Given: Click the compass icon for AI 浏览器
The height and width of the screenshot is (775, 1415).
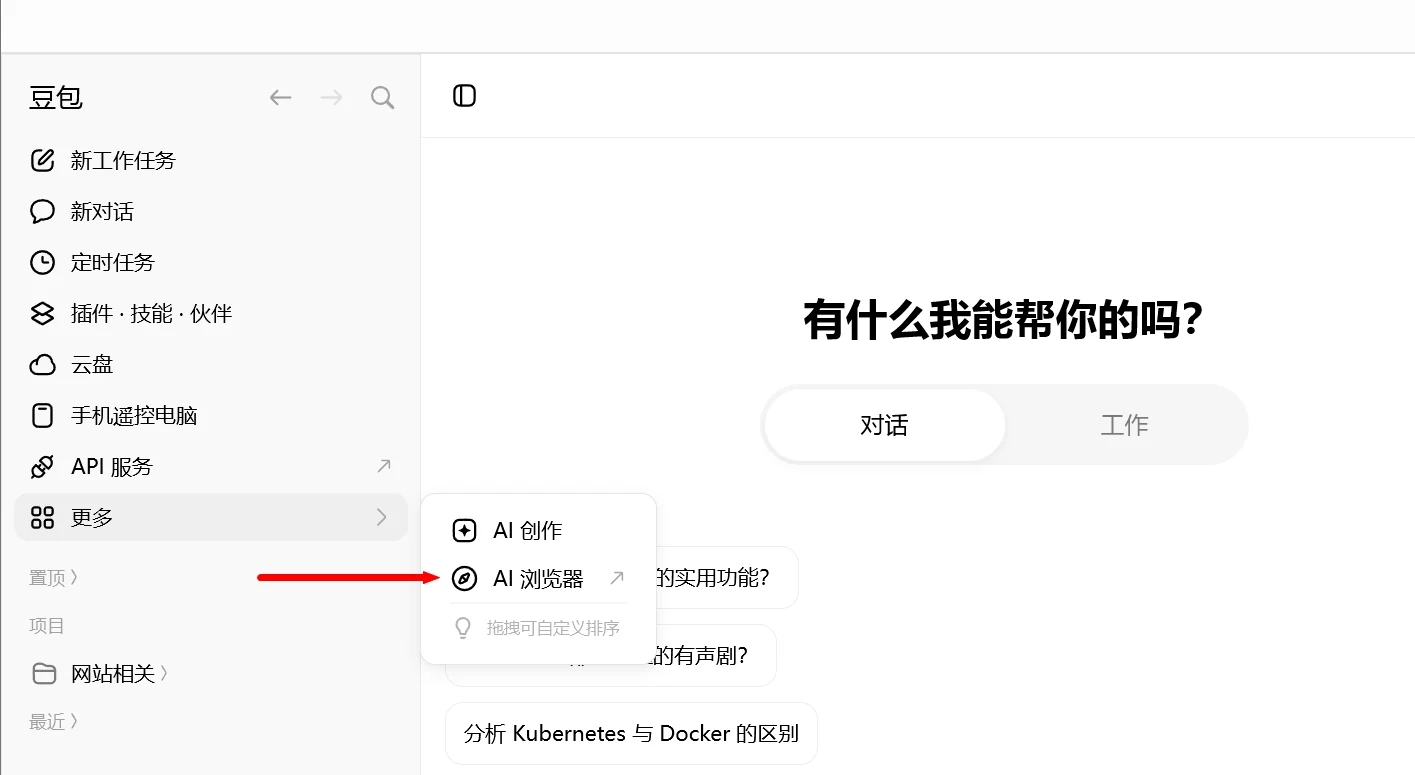Looking at the screenshot, I should (464, 578).
